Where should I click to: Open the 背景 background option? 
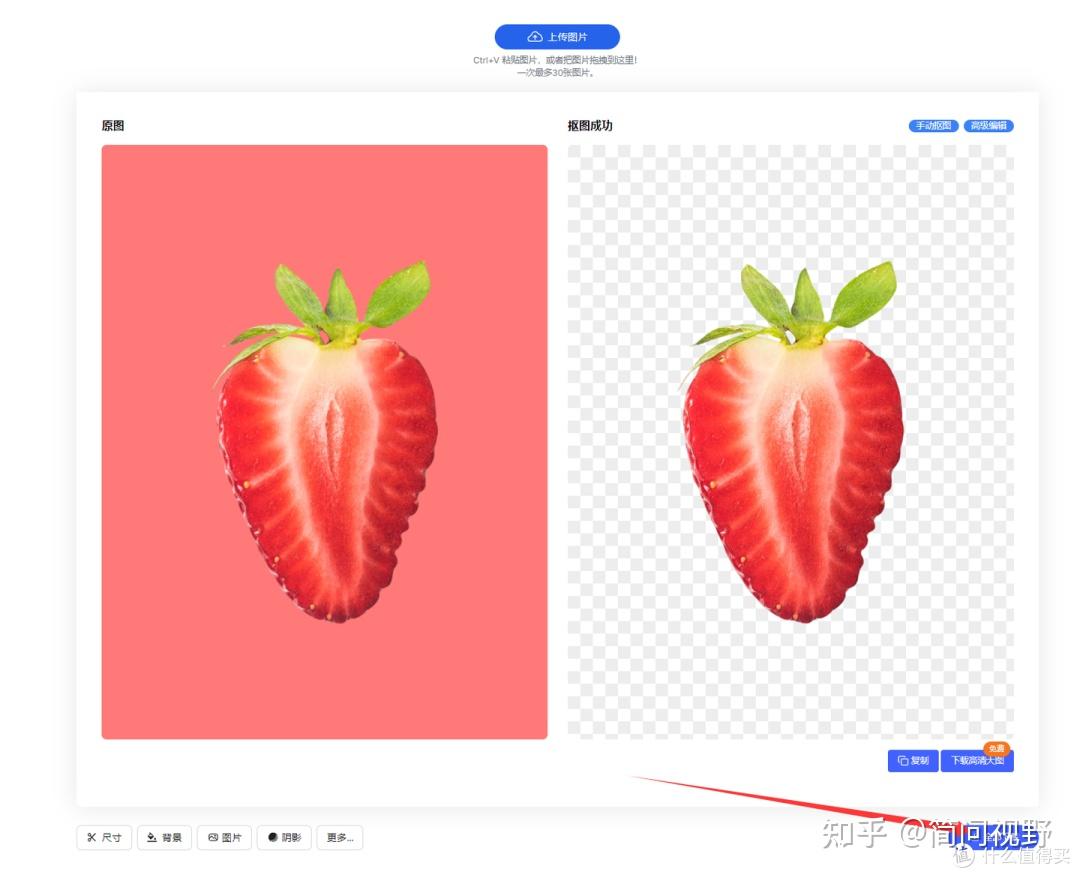click(164, 837)
